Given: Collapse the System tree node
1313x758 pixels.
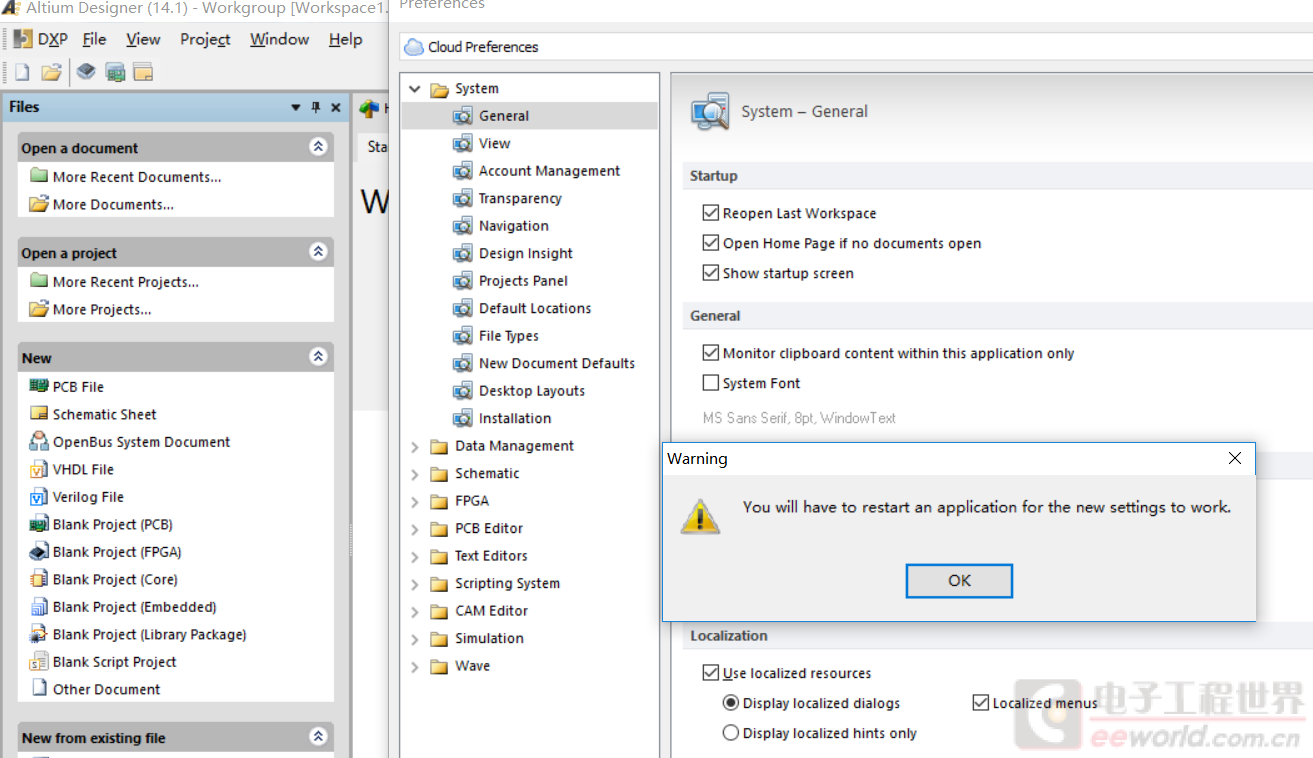Looking at the screenshot, I should coord(415,89).
